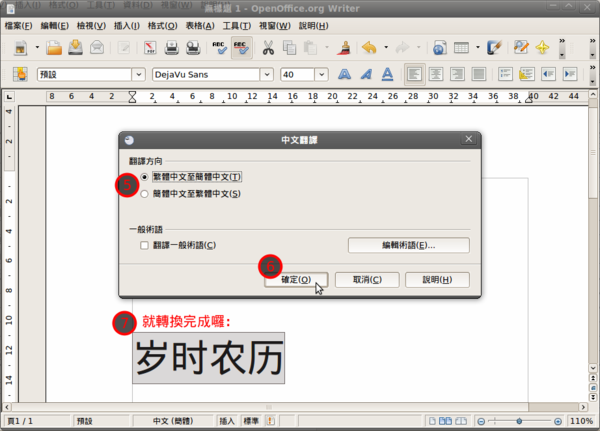
Task: Toggle Underline formatting icon
Action: [x=387, y=74]
